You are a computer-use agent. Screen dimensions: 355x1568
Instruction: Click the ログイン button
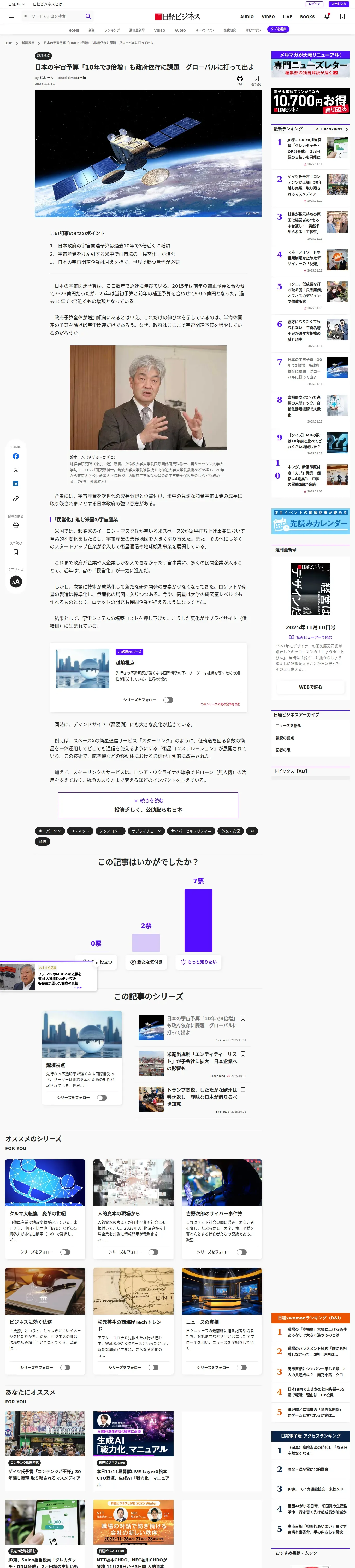(x=315, y=4)
